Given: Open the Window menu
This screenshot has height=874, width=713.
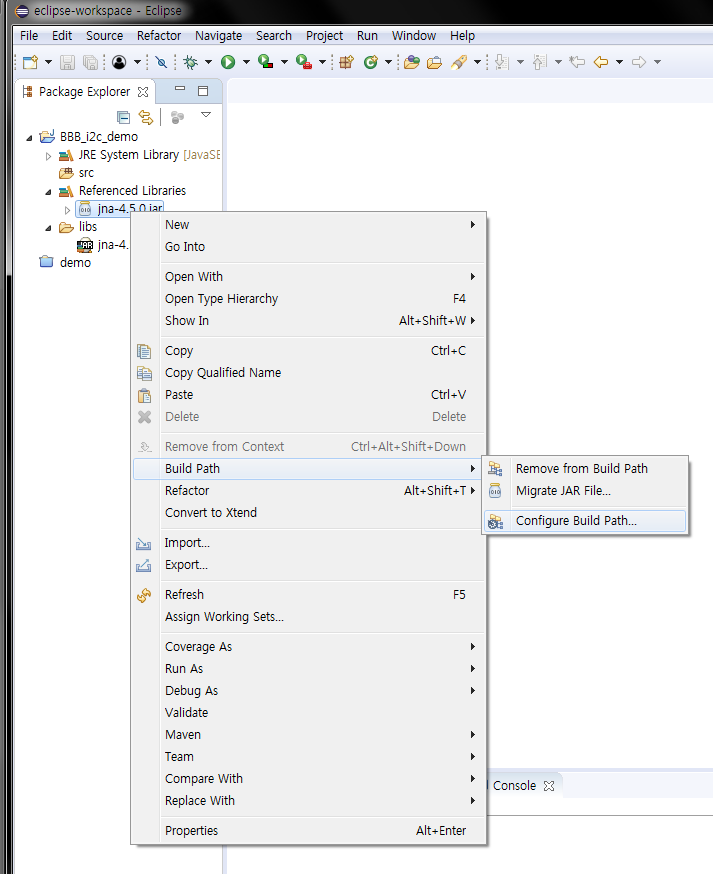Looking at the screenshot, I should (414, 36).
